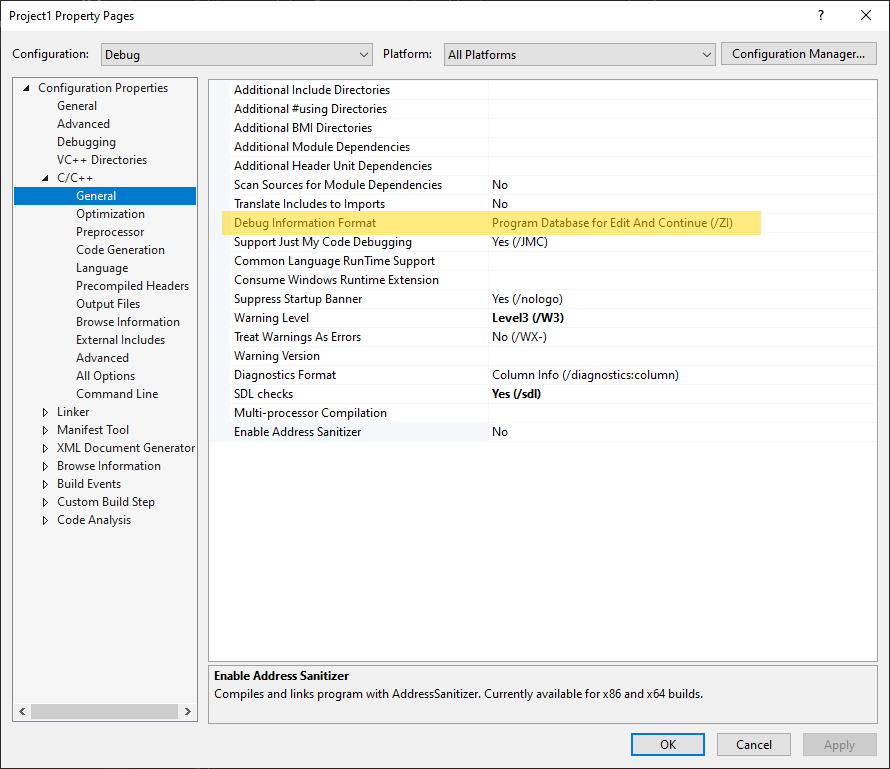The height and width of the screenshot is (769, 890).
Task: Collapse the Configuration Properties tree node
Action: point(27,88)
